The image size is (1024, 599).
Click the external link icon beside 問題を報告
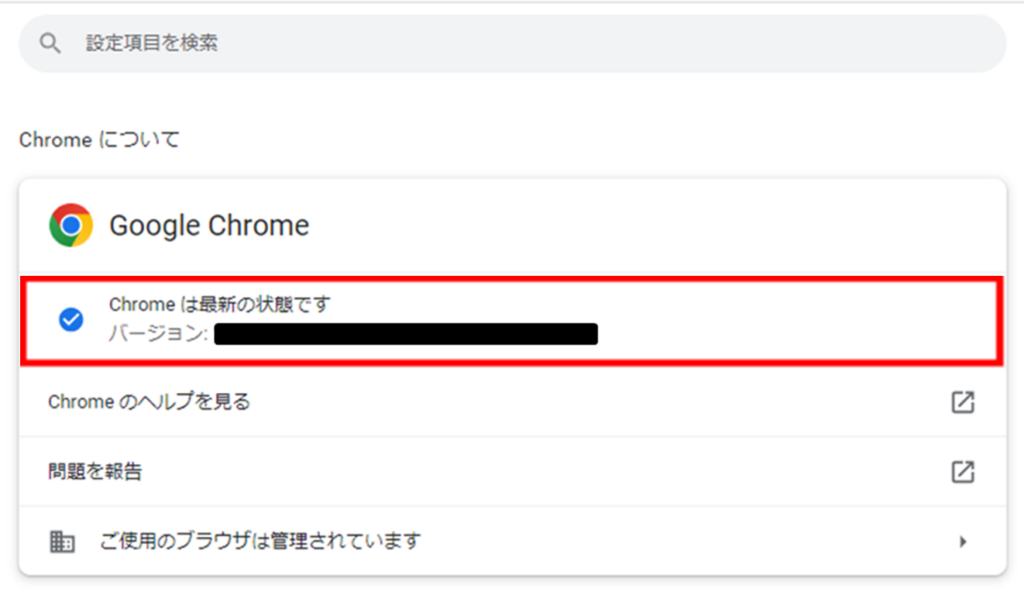[962, 472]
